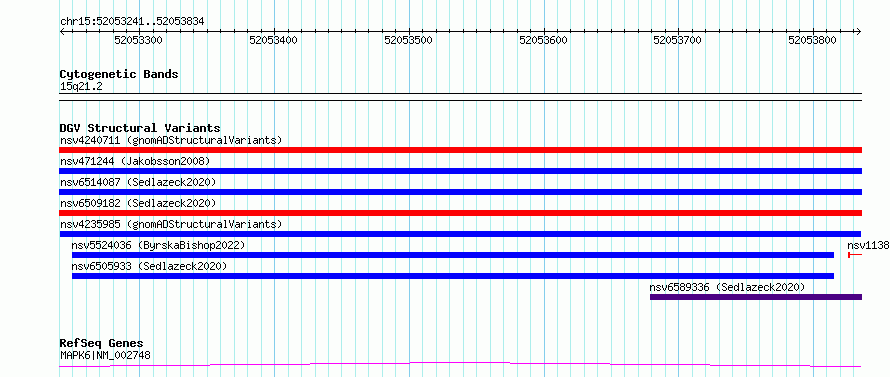This screenshot has height=377, width=890.
Task: Click the purple nsv6589336 variant bar
Action: [x=756, y=297]
